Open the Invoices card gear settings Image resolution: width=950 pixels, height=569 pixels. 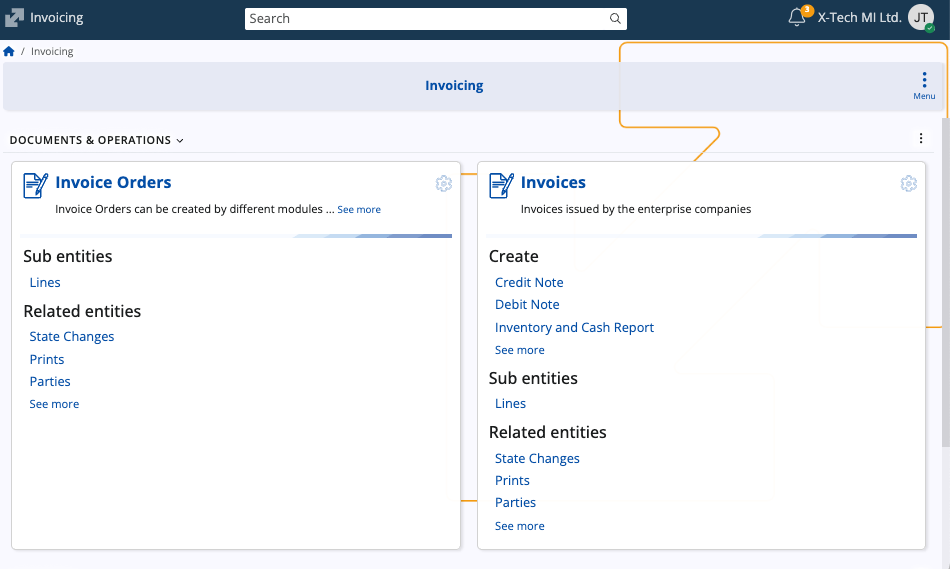click(909, 183)
